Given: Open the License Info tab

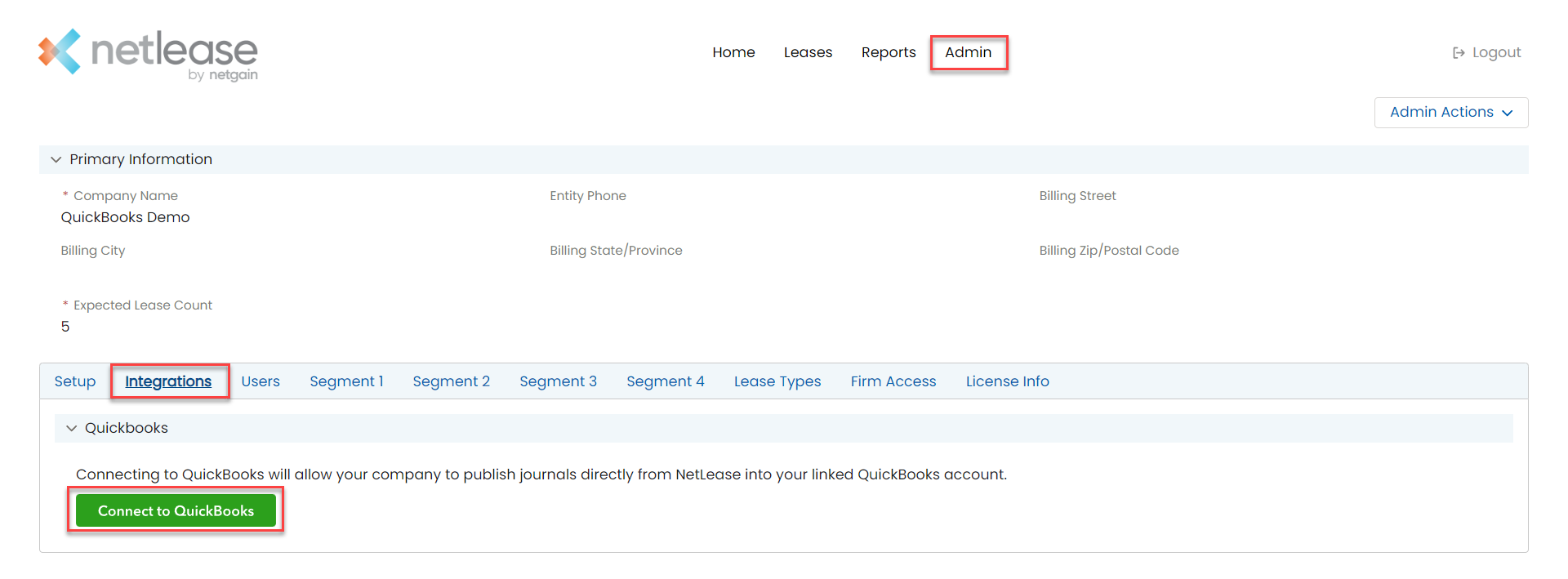Looking at the screenshot, I should [x=1008, y=381].
